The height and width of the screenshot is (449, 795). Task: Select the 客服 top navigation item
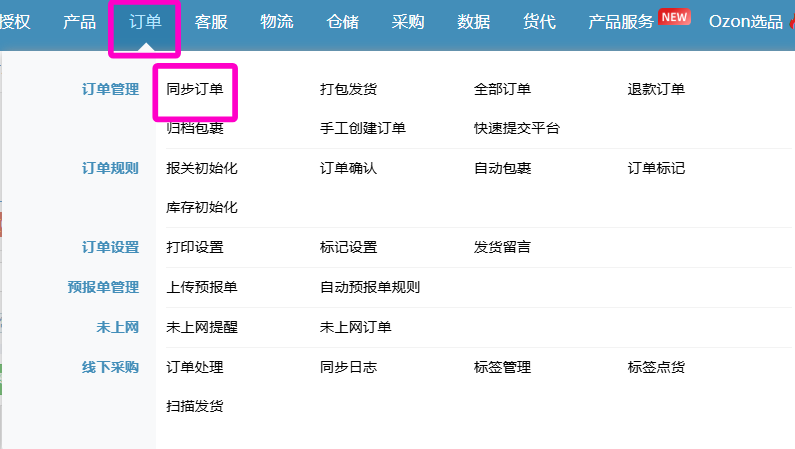pyautogui.click(x=211, y=22)
